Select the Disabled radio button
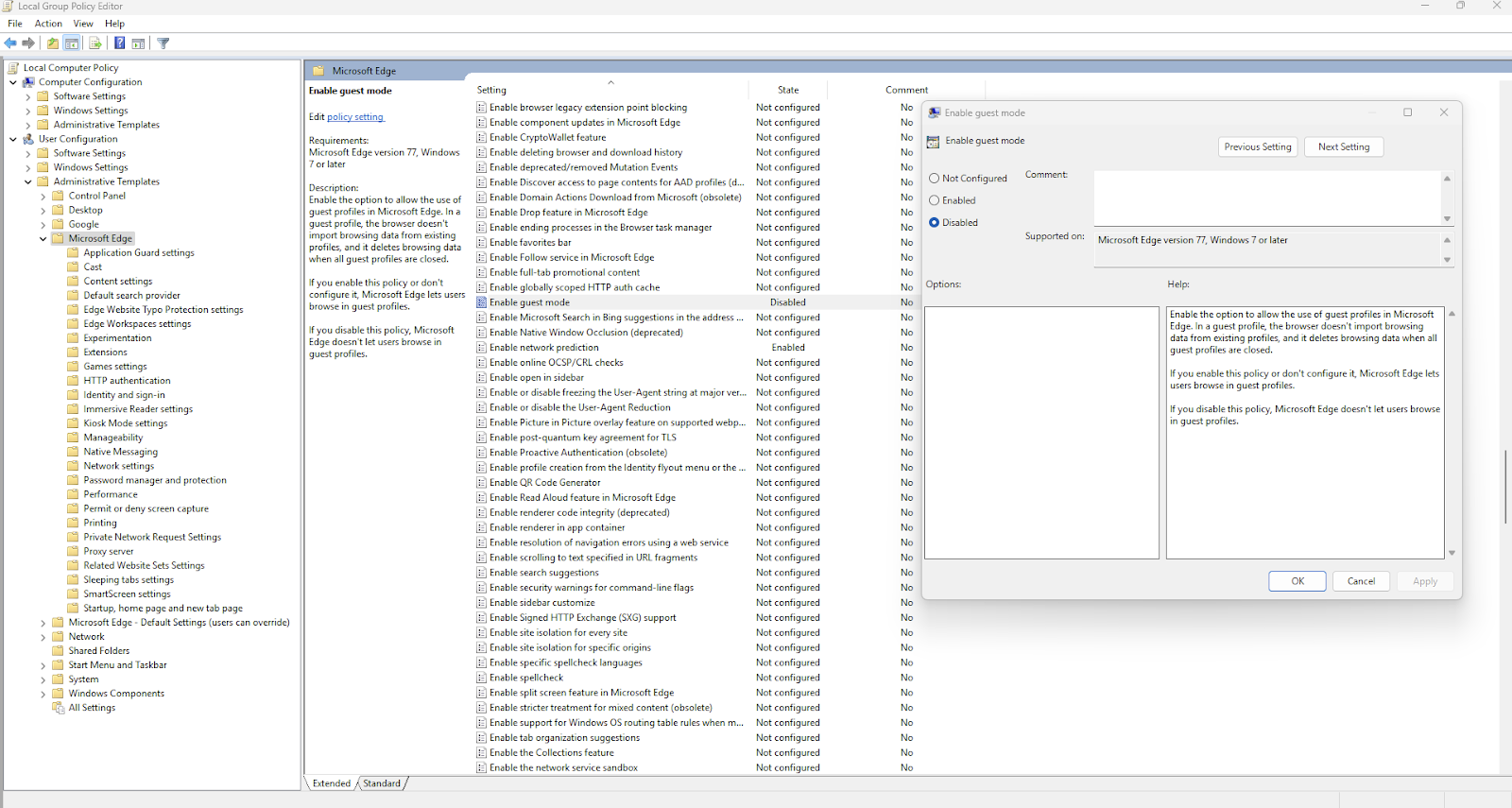Image resolution: width=1512 pixels, height=808 pixels. tap(935, 223)
